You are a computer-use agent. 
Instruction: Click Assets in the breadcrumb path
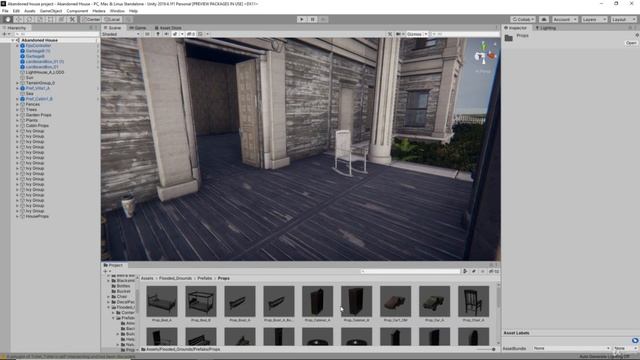coord(147,278)
